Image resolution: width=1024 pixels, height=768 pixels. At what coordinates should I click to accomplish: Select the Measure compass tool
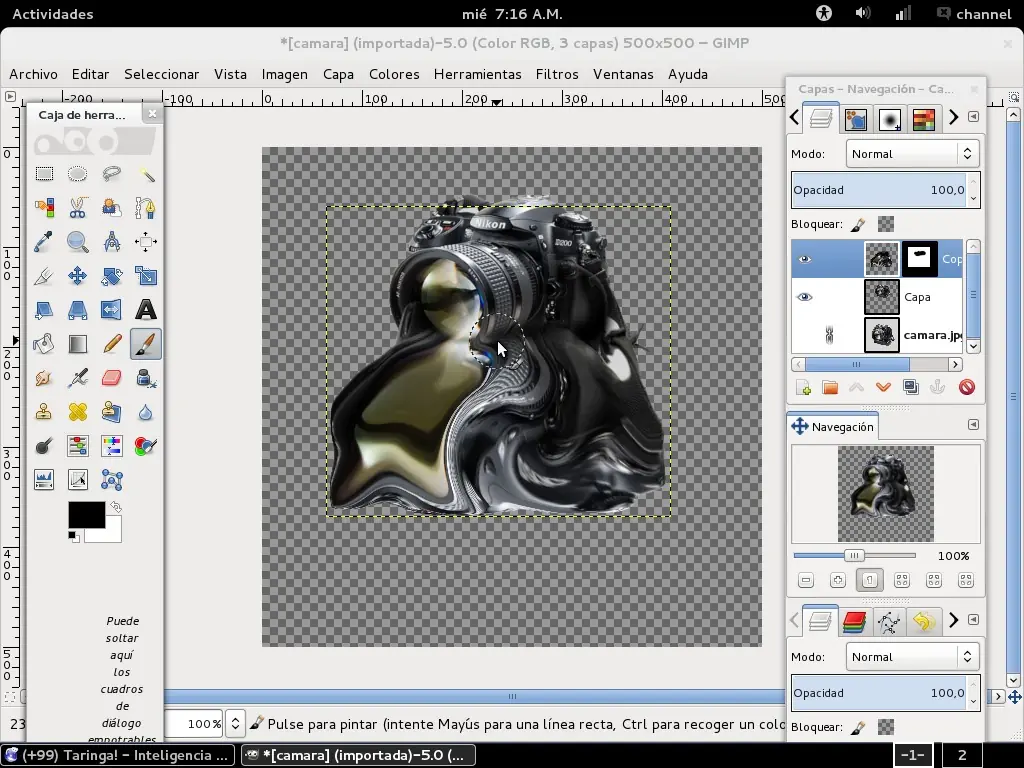coord(112,242)
